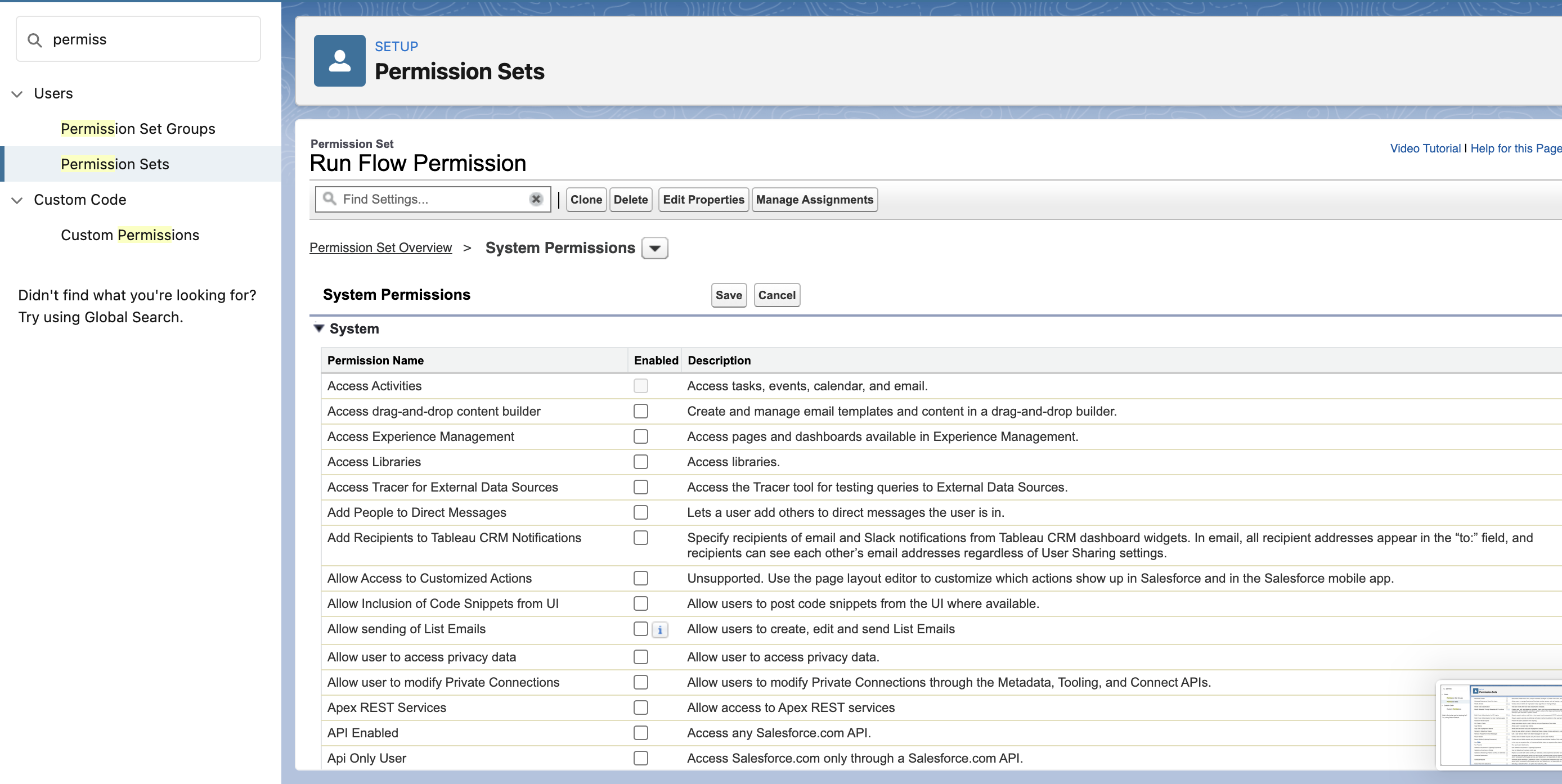Collapse the System section triangle
Viewport: 1562px width, 784px height.
tap(319, 328)
